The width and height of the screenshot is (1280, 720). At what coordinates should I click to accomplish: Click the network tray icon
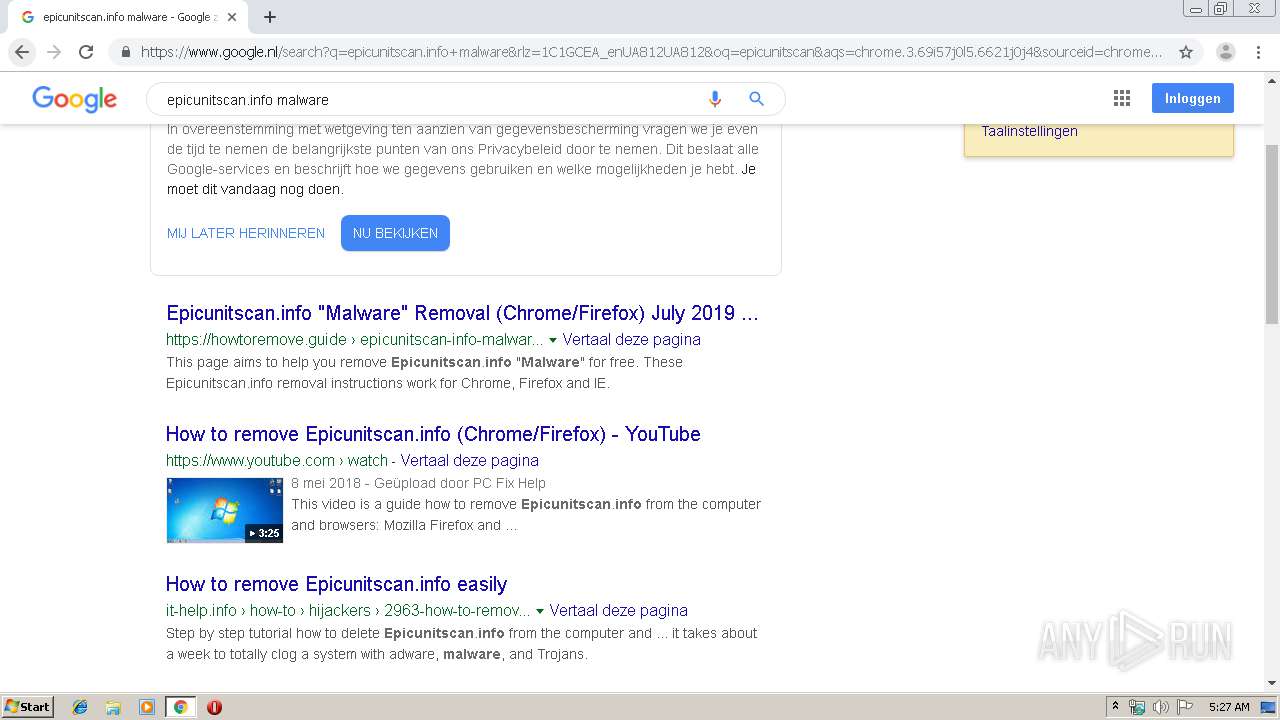click(1136, 707)
